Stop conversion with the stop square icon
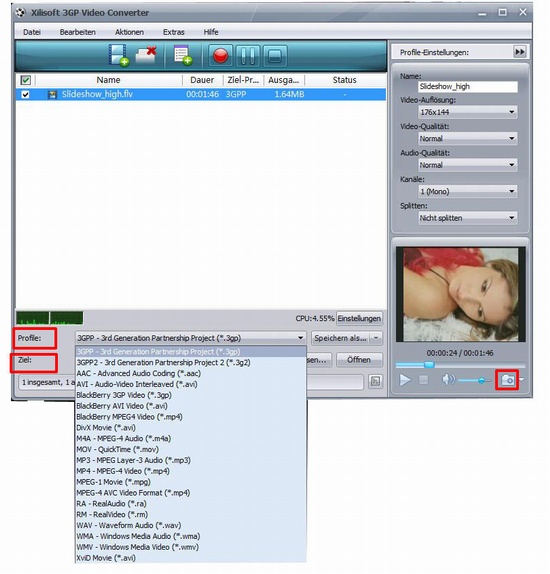The image size is (550, 574). pyautogui.click(x=275, y=56)
